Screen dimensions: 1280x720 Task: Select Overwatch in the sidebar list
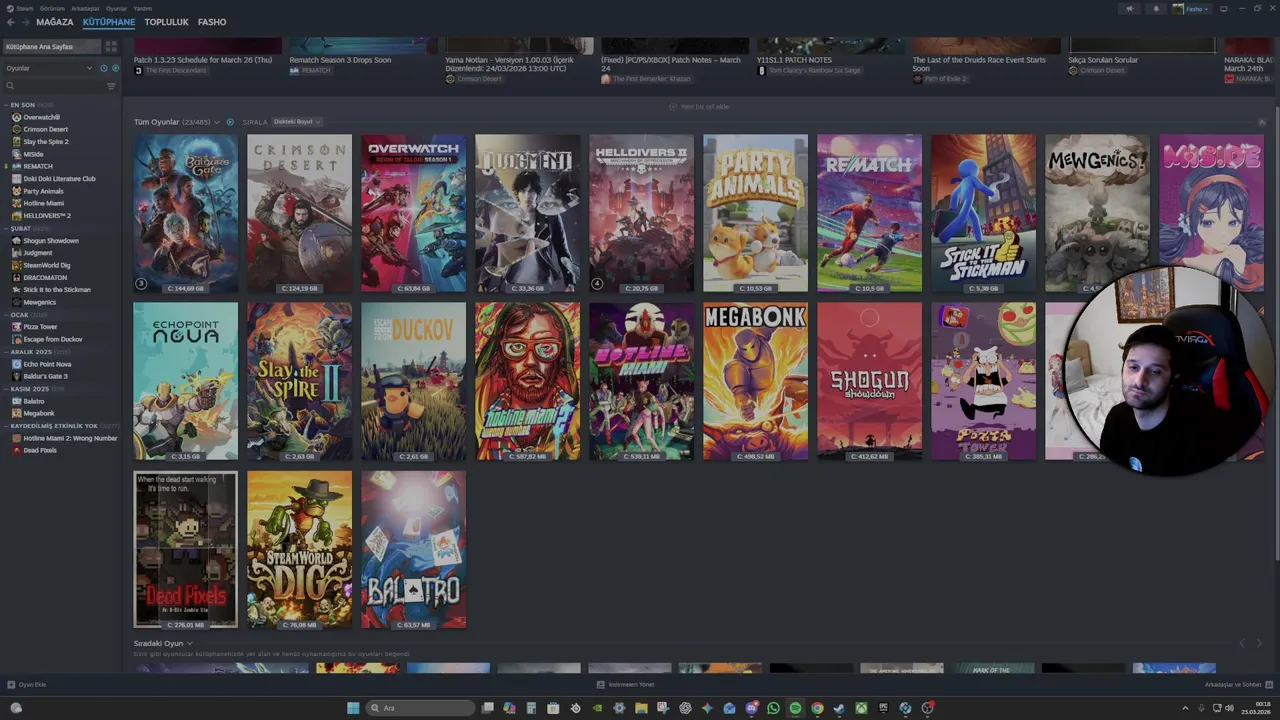[x=42, y=117]
